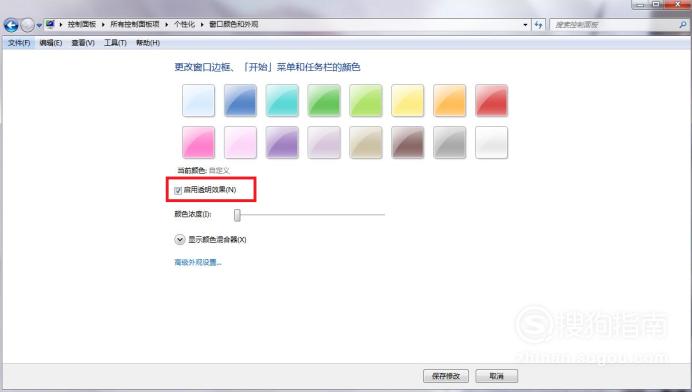
Task: Open the 帮助(H) menu
Action: pos(148,43)
